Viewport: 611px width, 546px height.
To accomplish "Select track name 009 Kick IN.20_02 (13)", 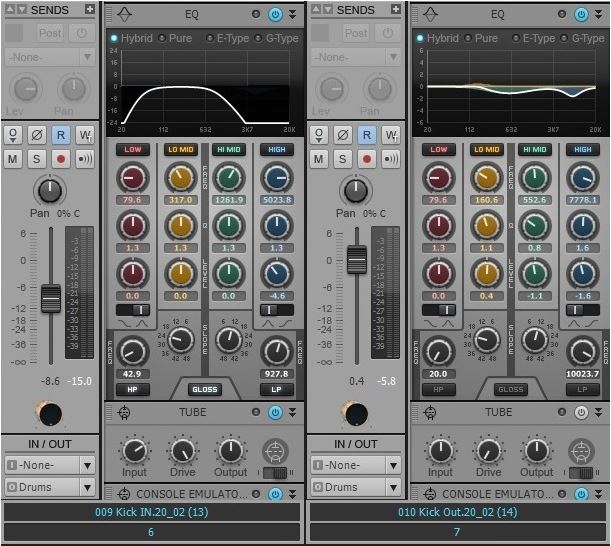I will (152, 512).
